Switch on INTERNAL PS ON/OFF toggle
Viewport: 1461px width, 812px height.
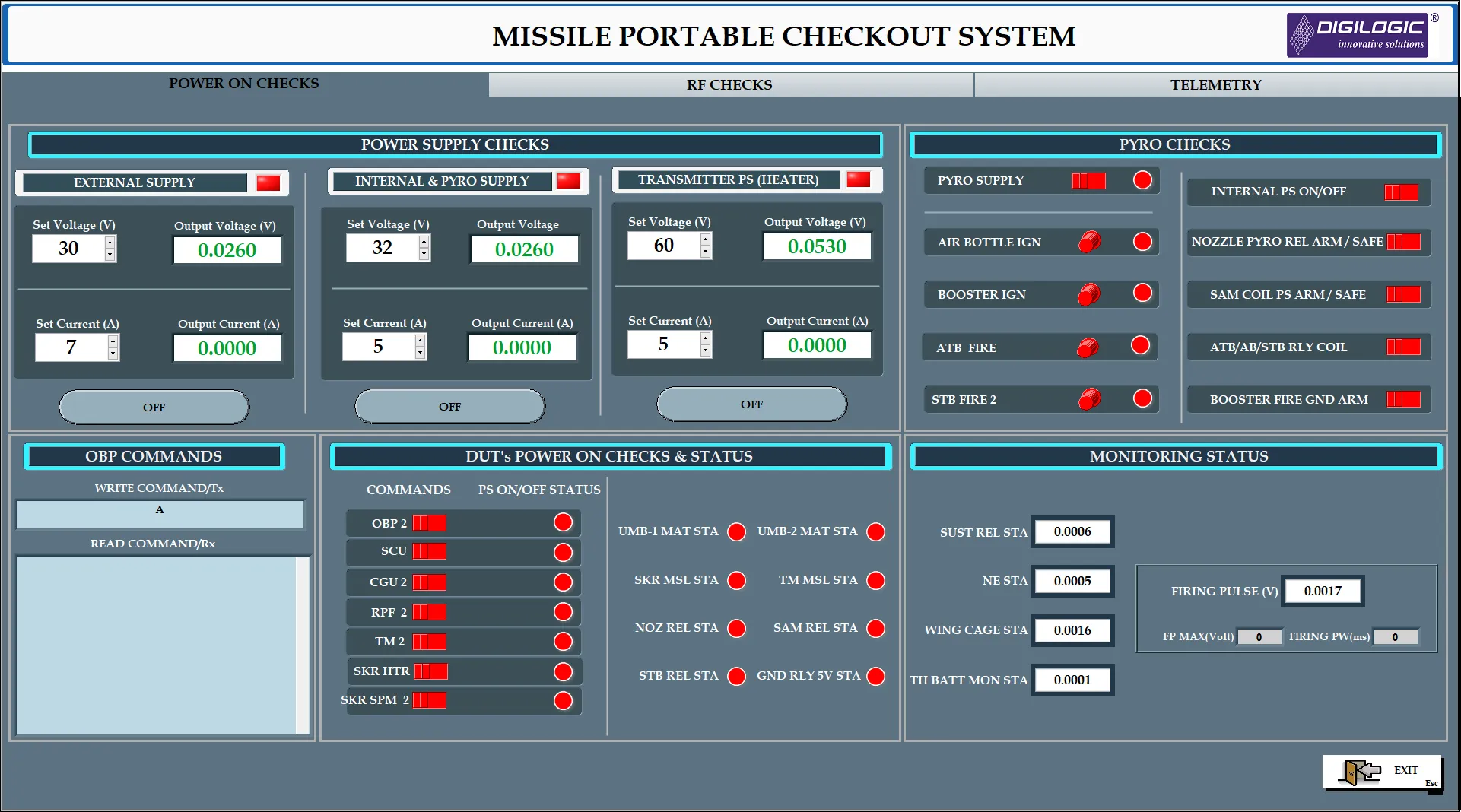coord(1401,192)
